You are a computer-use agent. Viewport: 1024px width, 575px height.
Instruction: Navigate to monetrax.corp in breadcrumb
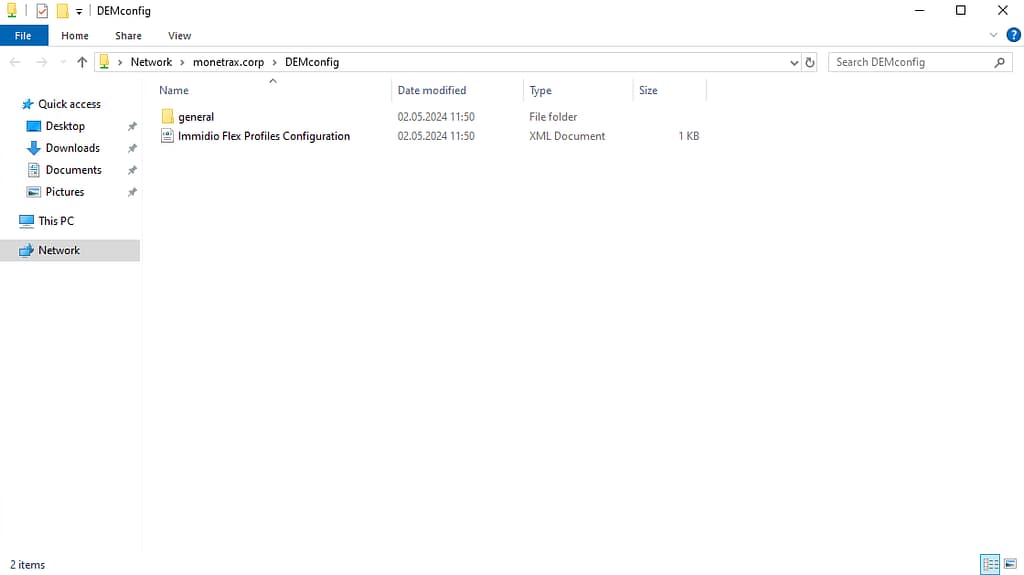tap(228, 62)
